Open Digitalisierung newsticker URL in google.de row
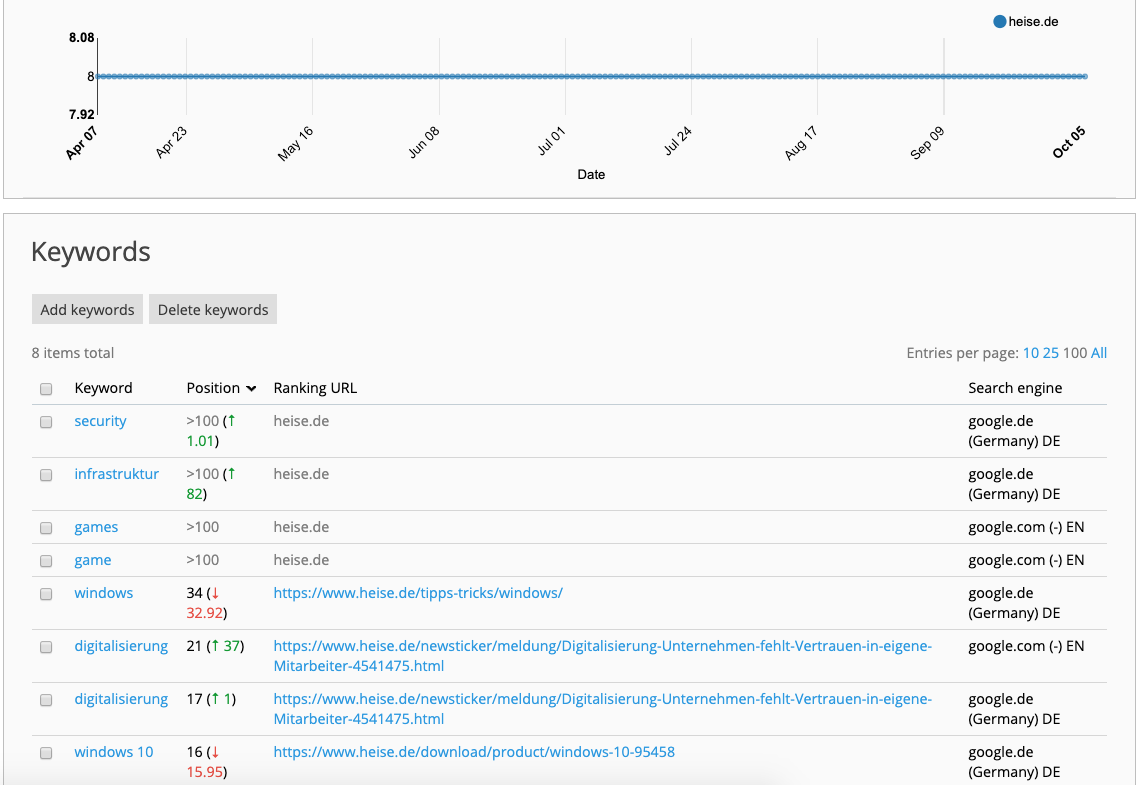Screen dimensions: 1138x785 click(x=602, y=709)
